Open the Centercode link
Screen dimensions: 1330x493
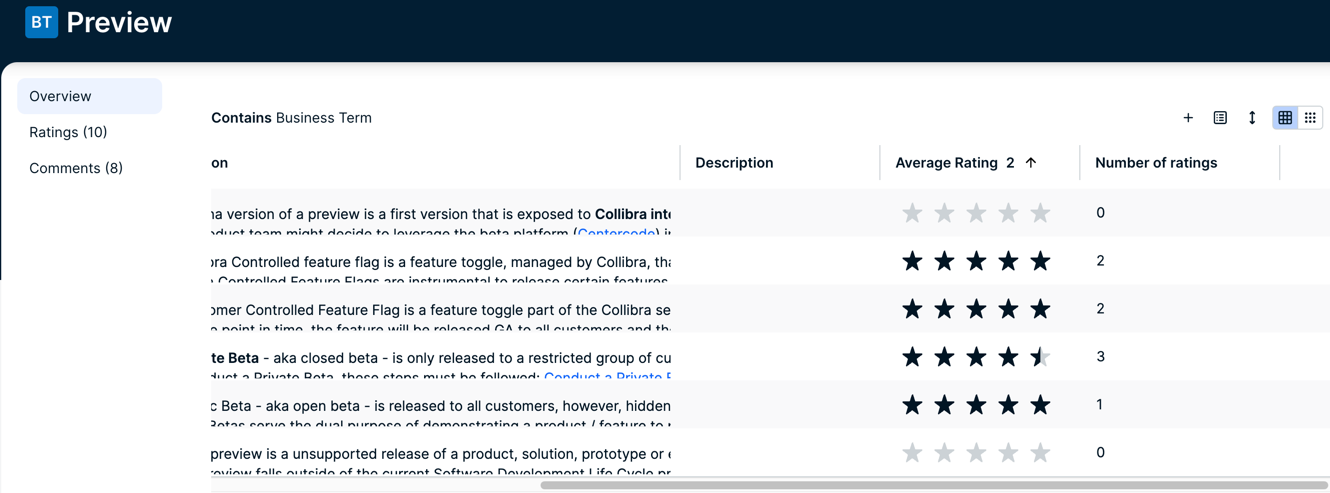point(616,233)
